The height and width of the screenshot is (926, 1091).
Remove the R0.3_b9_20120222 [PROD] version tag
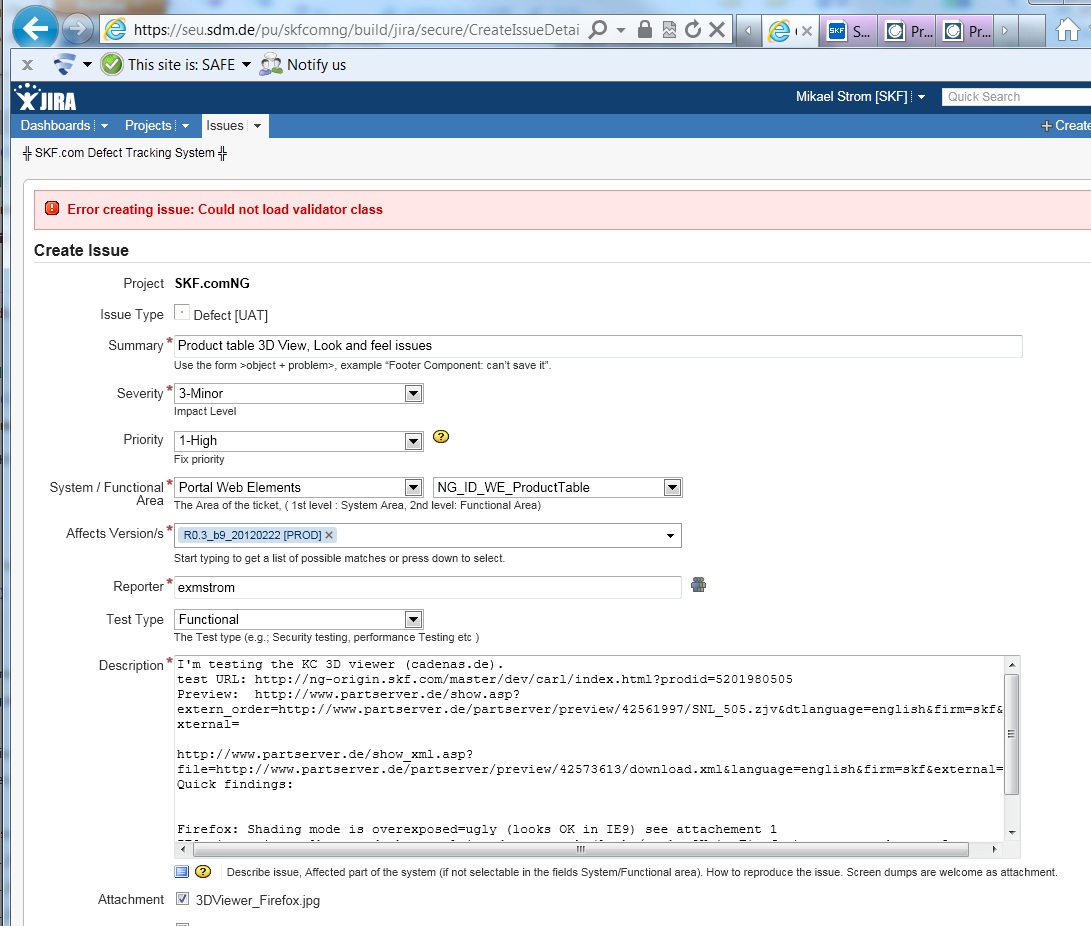[x=329, y=535]
